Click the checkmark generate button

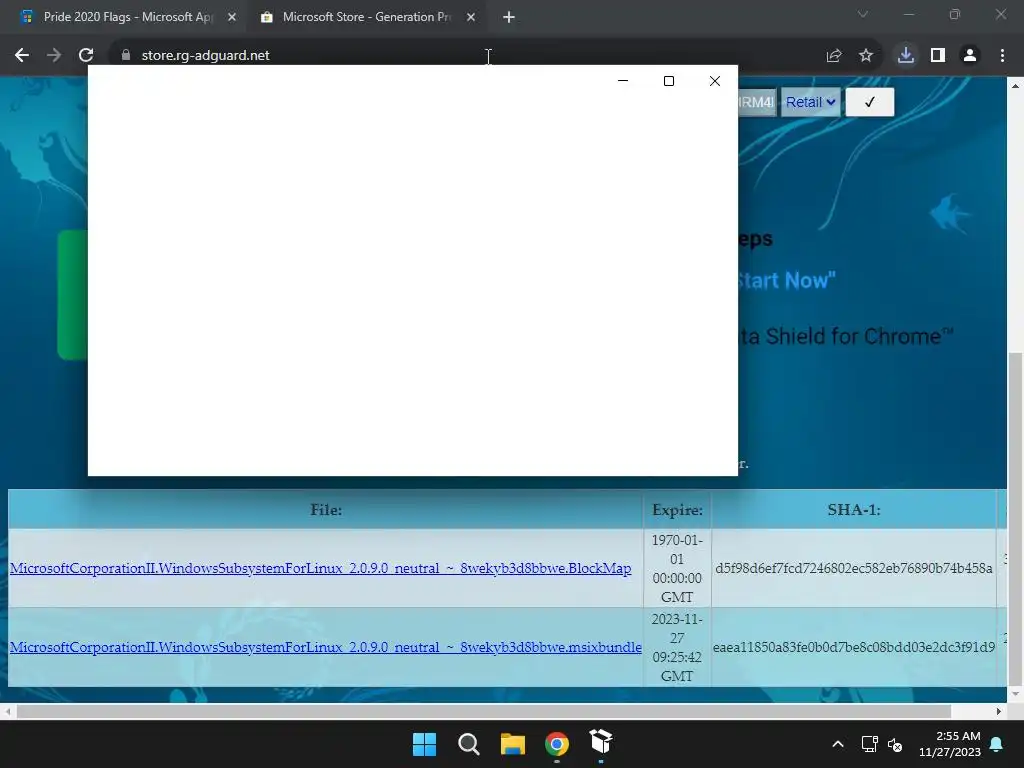[x=869, y=102]
